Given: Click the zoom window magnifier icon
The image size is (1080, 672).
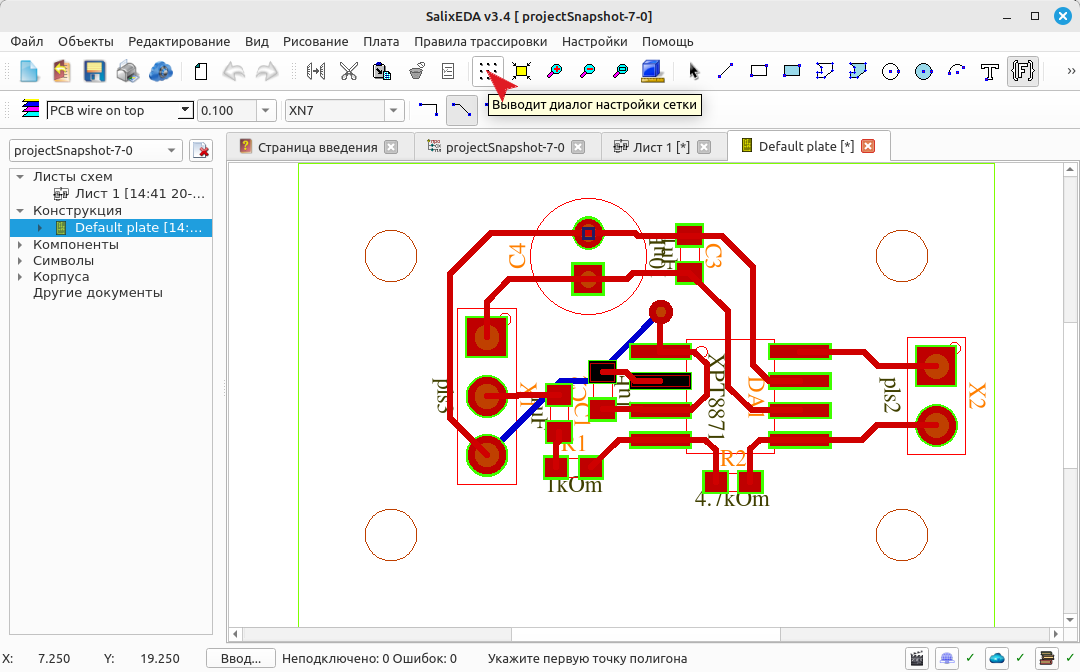Looking at the screenshot, I should (621, 71).
